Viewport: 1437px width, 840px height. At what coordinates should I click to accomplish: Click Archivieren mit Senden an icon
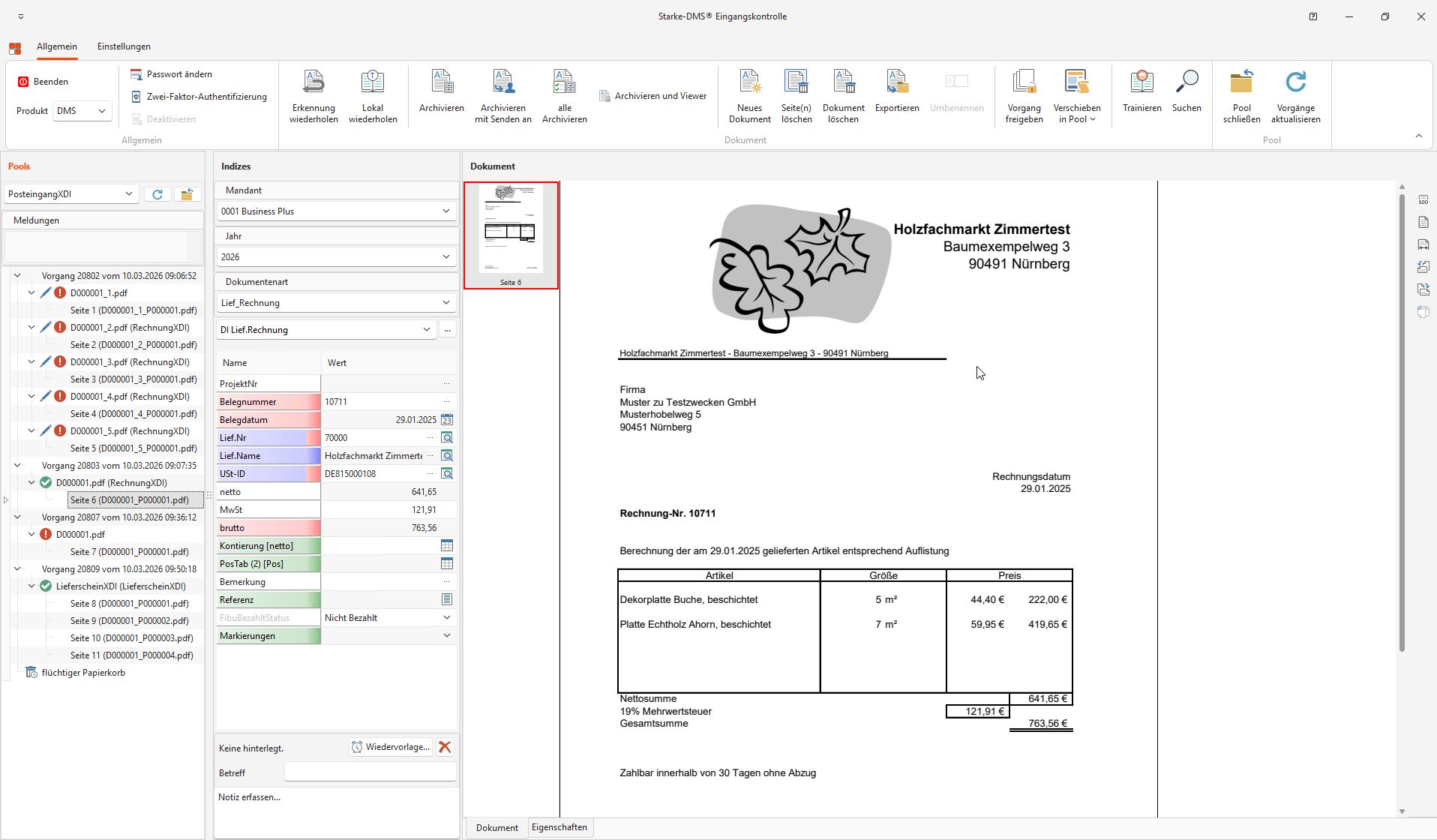(x=503, y=82)
